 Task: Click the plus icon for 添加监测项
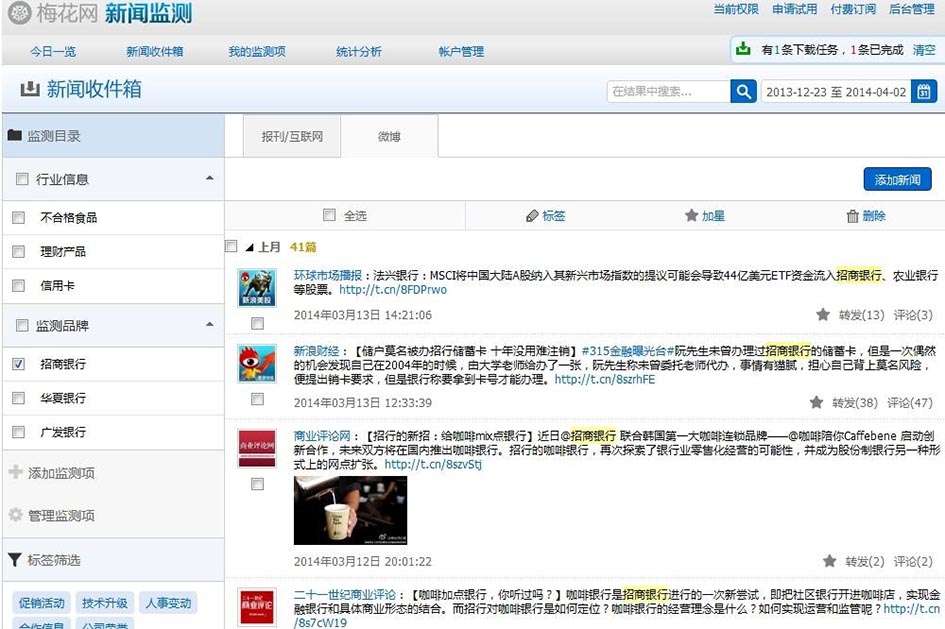pyautogui.click(x=16, y=472)
